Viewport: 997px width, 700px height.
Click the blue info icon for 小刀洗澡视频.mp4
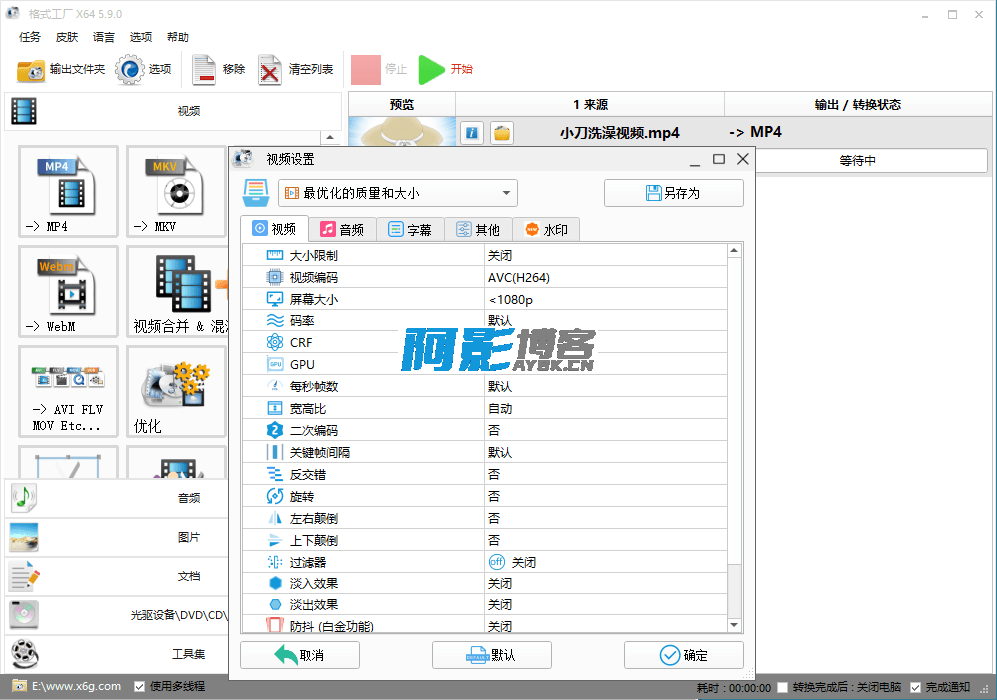472,133
